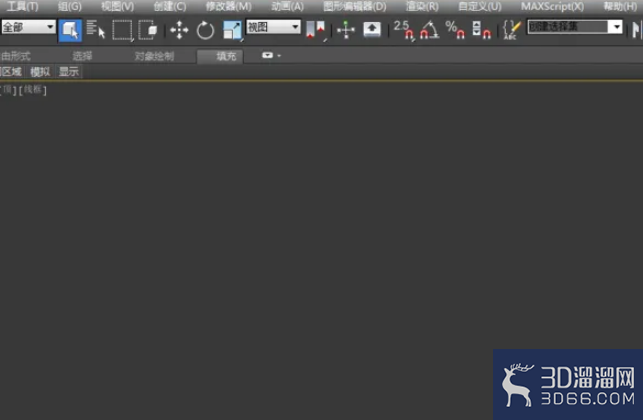
Task: Toggle Percent Snap button
Action: [x=455, y=30]
